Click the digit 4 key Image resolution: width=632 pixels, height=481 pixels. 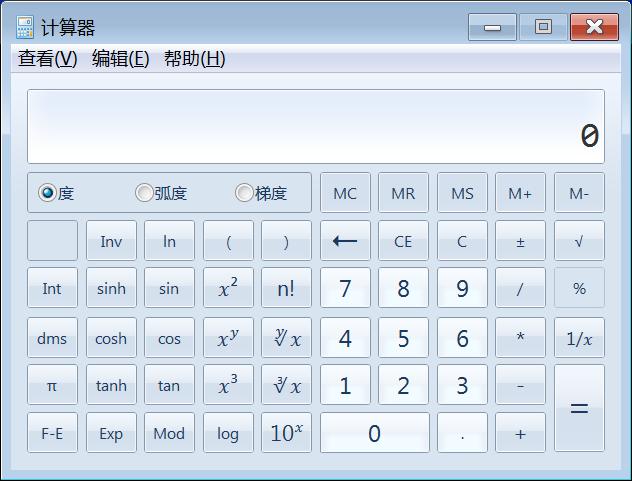345,337
